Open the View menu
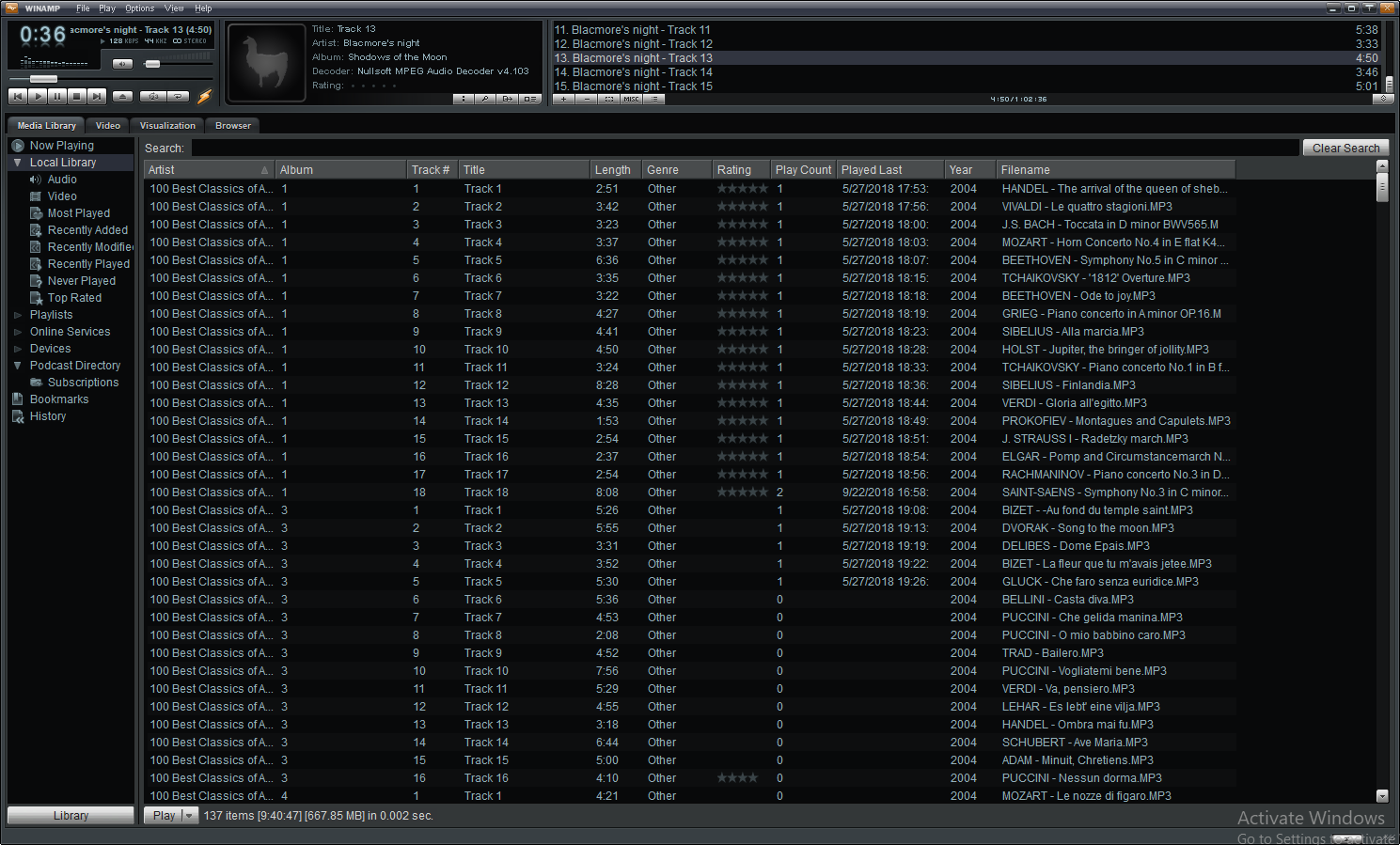The image size is (1400, 845). [x=174, y=8]
